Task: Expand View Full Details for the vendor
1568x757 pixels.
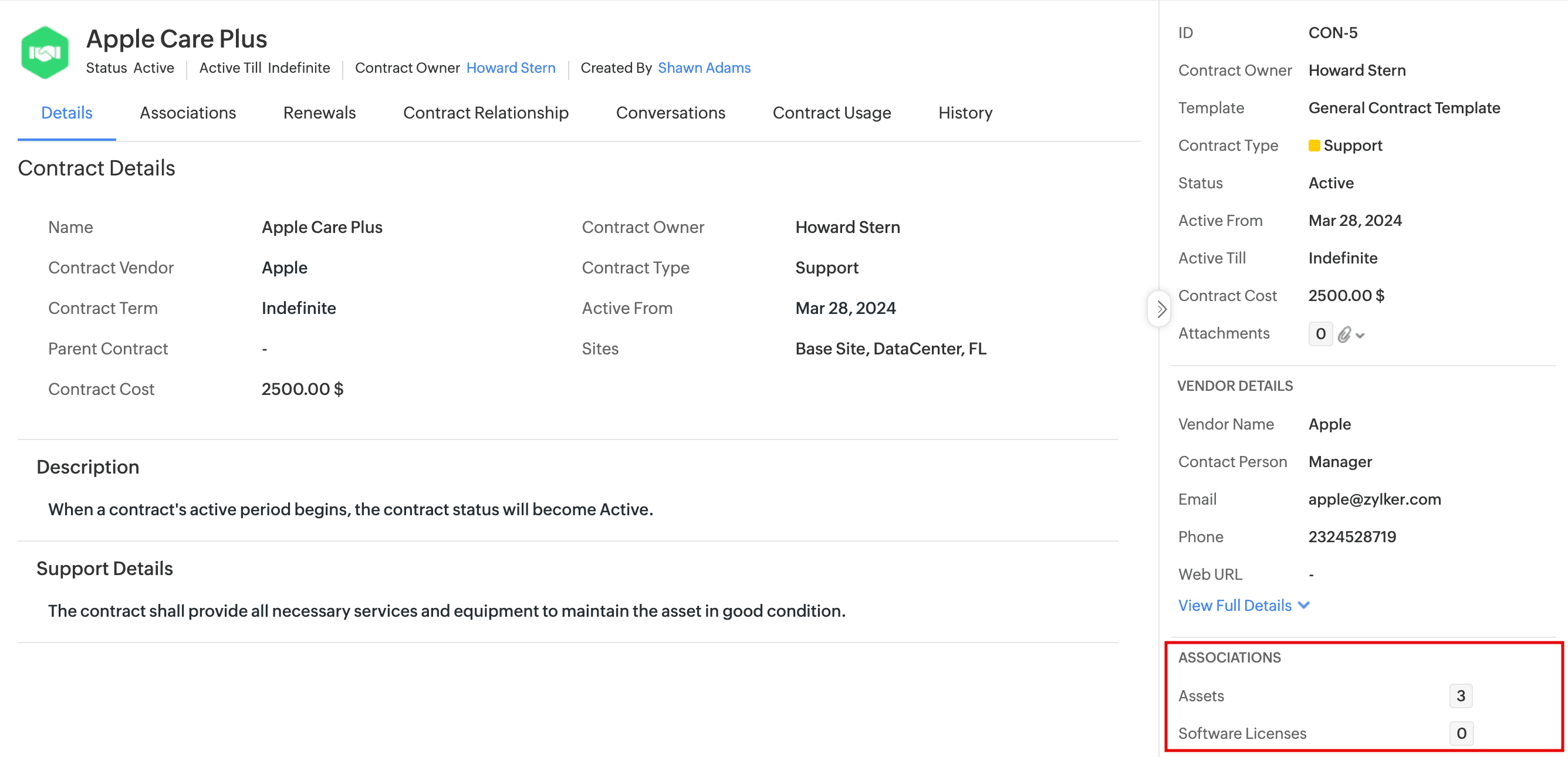Action: coord(1243,606)
